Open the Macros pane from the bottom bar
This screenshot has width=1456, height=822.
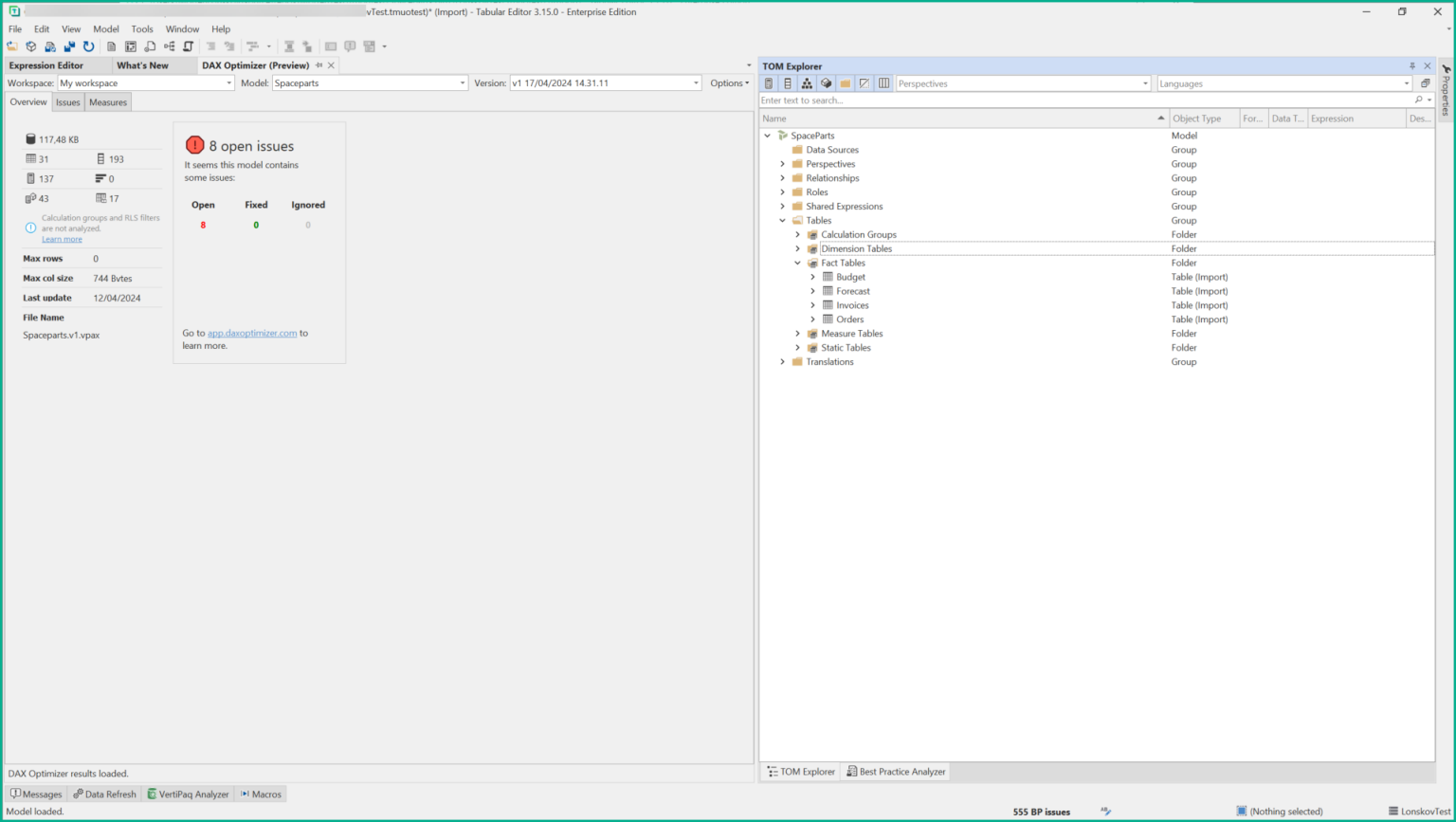coord(261,794)
